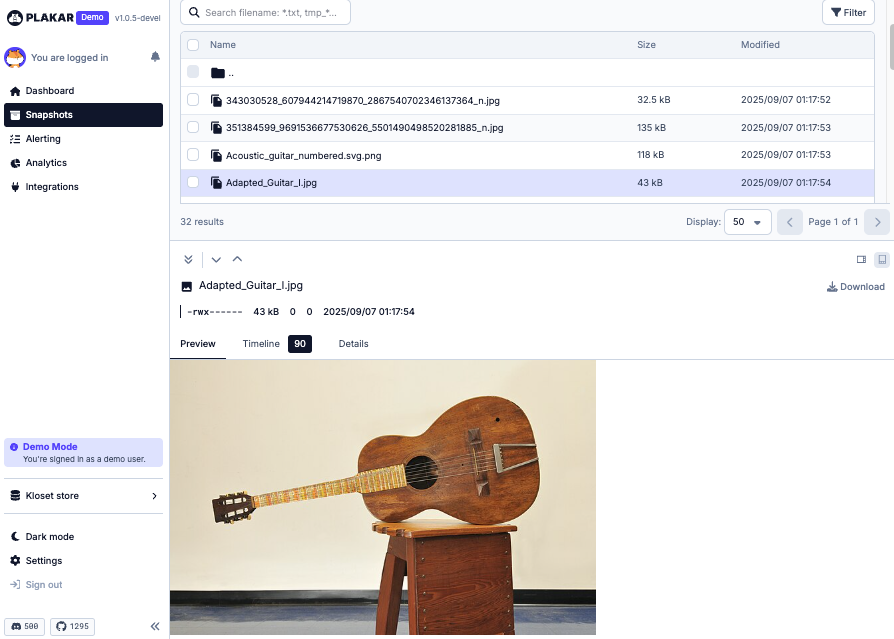Click the Settings gear icon
This screenshot has height=639, width=894.
pos(14,560)
